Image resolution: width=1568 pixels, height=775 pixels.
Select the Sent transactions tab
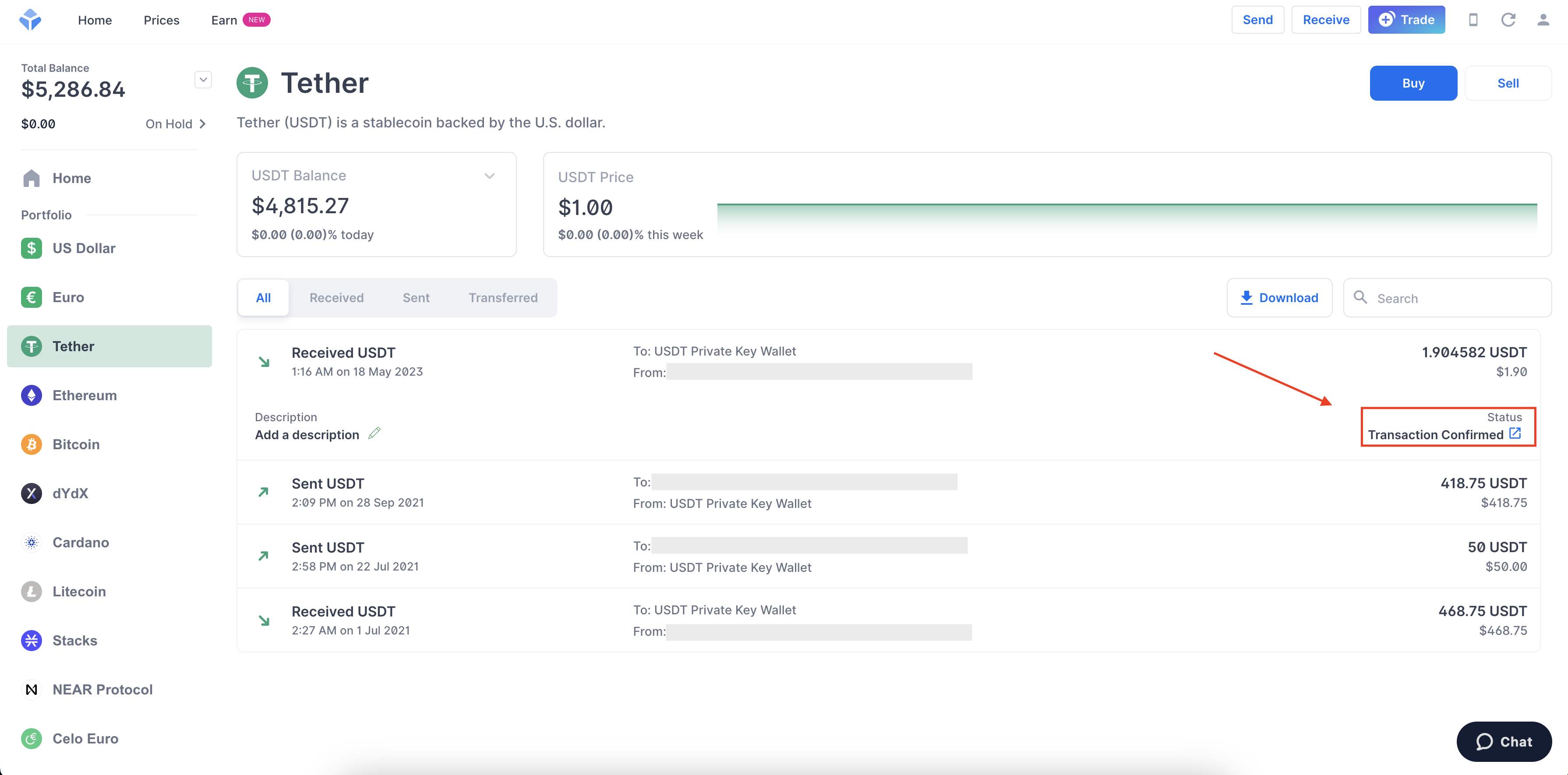[416, 297]
